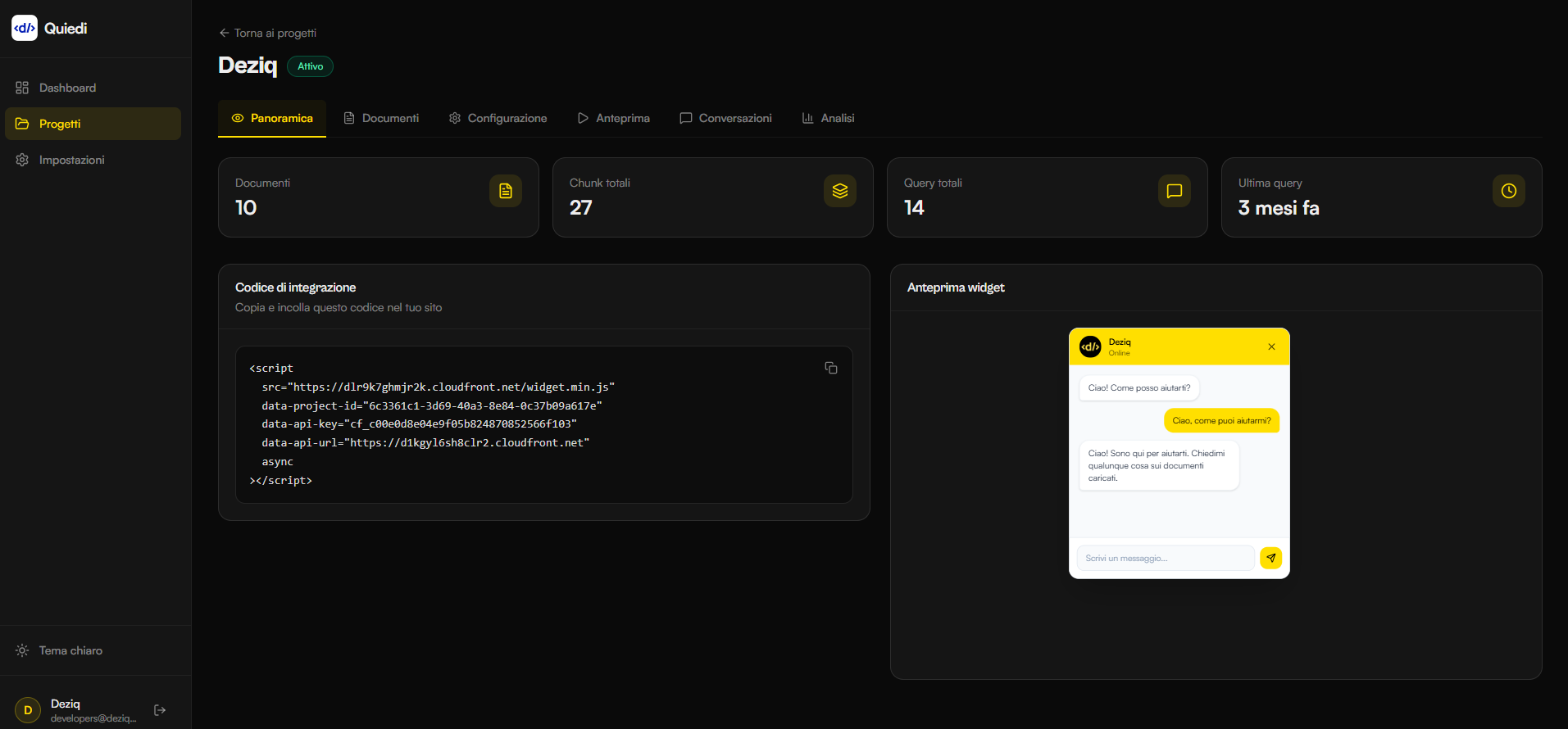
Task: Click the widget avatar logo icon
Action: (x=1090, y=346)
